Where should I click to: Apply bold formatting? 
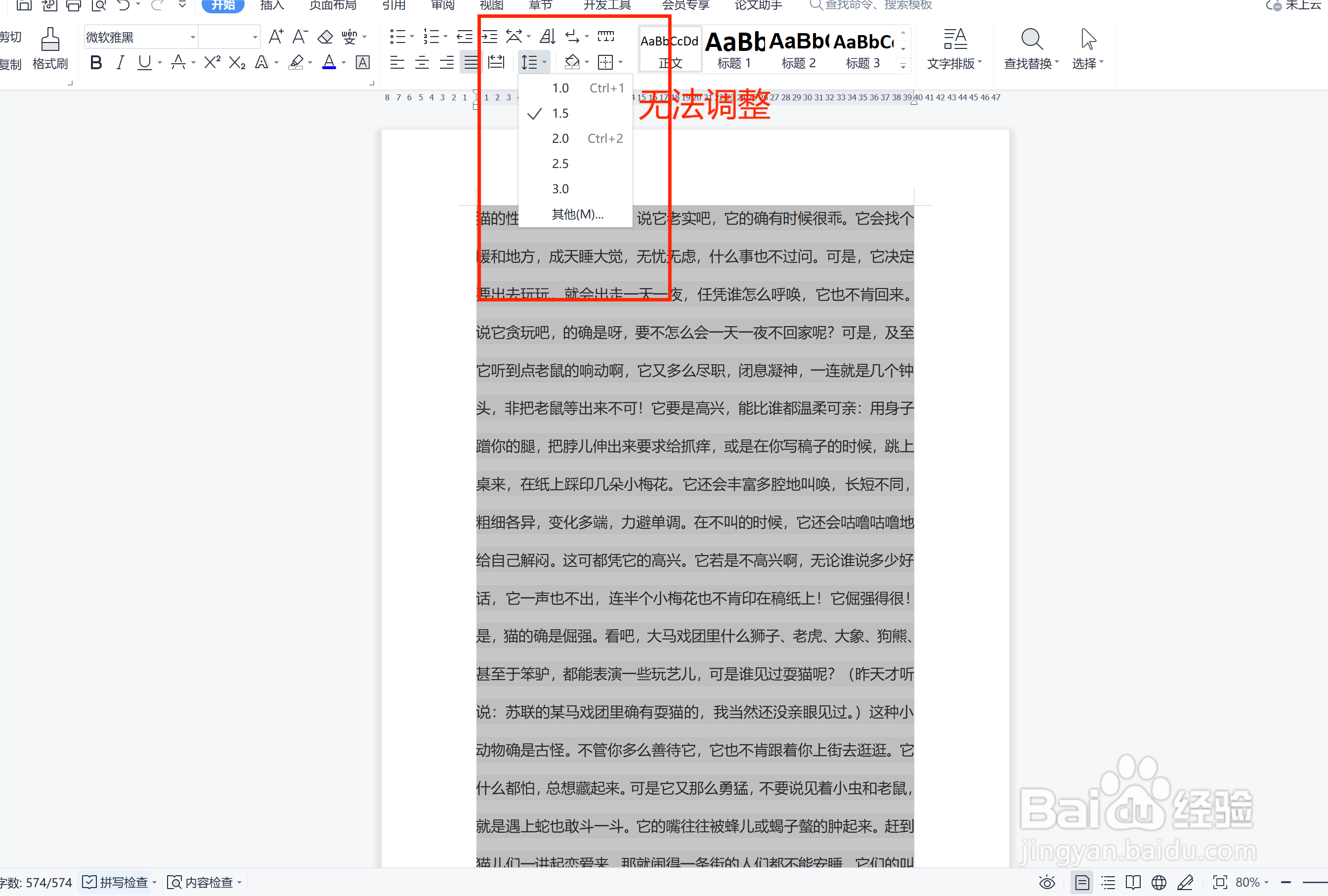coord(95,63)
